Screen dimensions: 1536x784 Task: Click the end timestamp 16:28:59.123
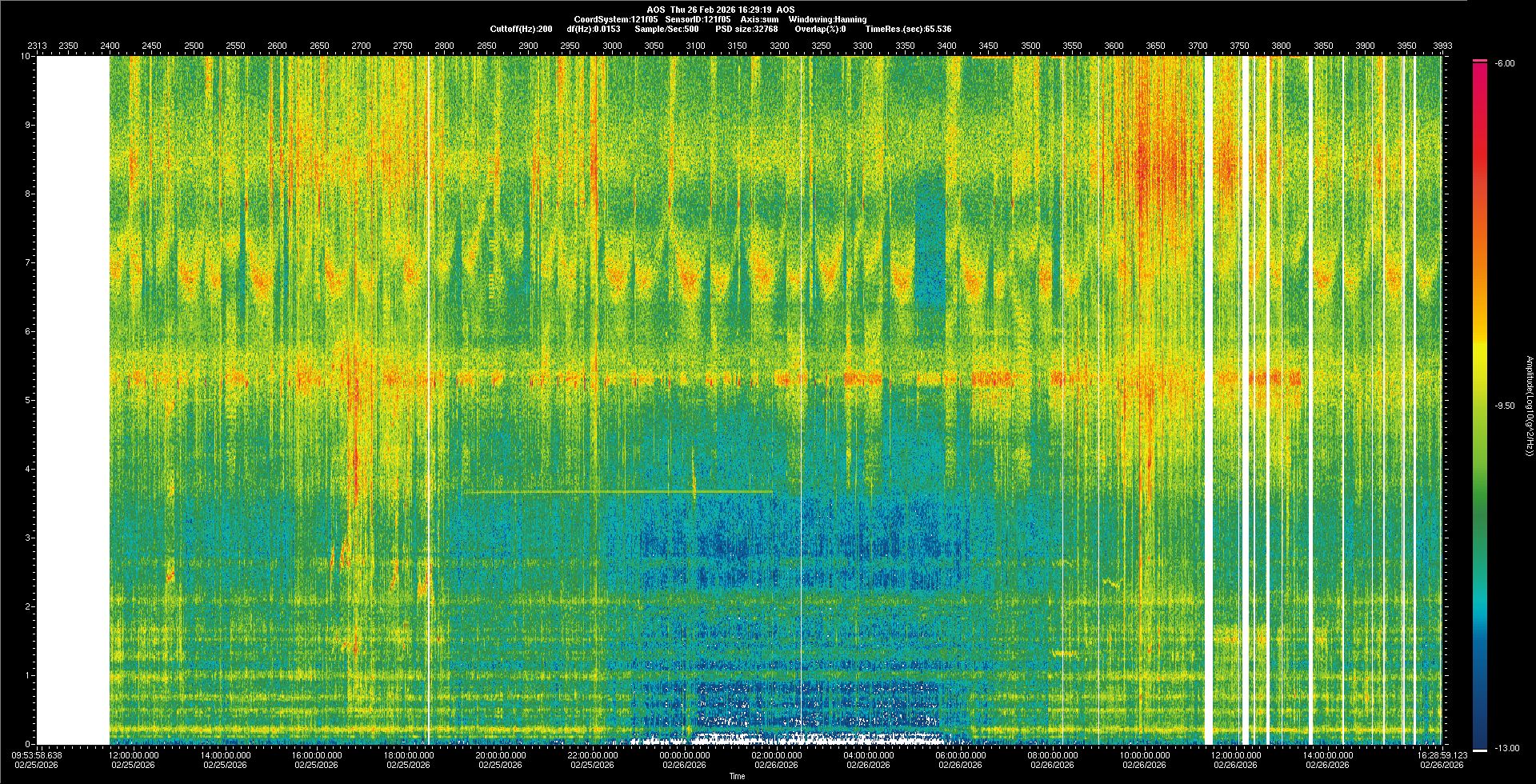click(1442, 754)
